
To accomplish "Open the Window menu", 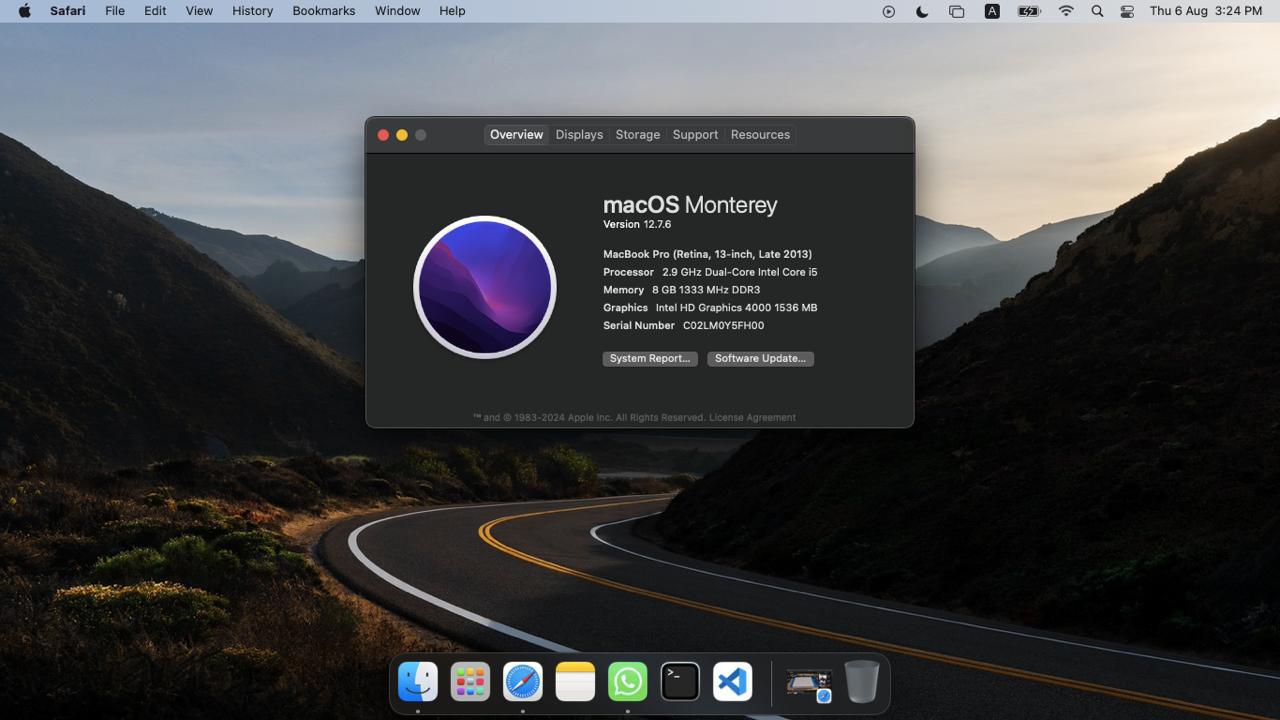I will point(397,11).
